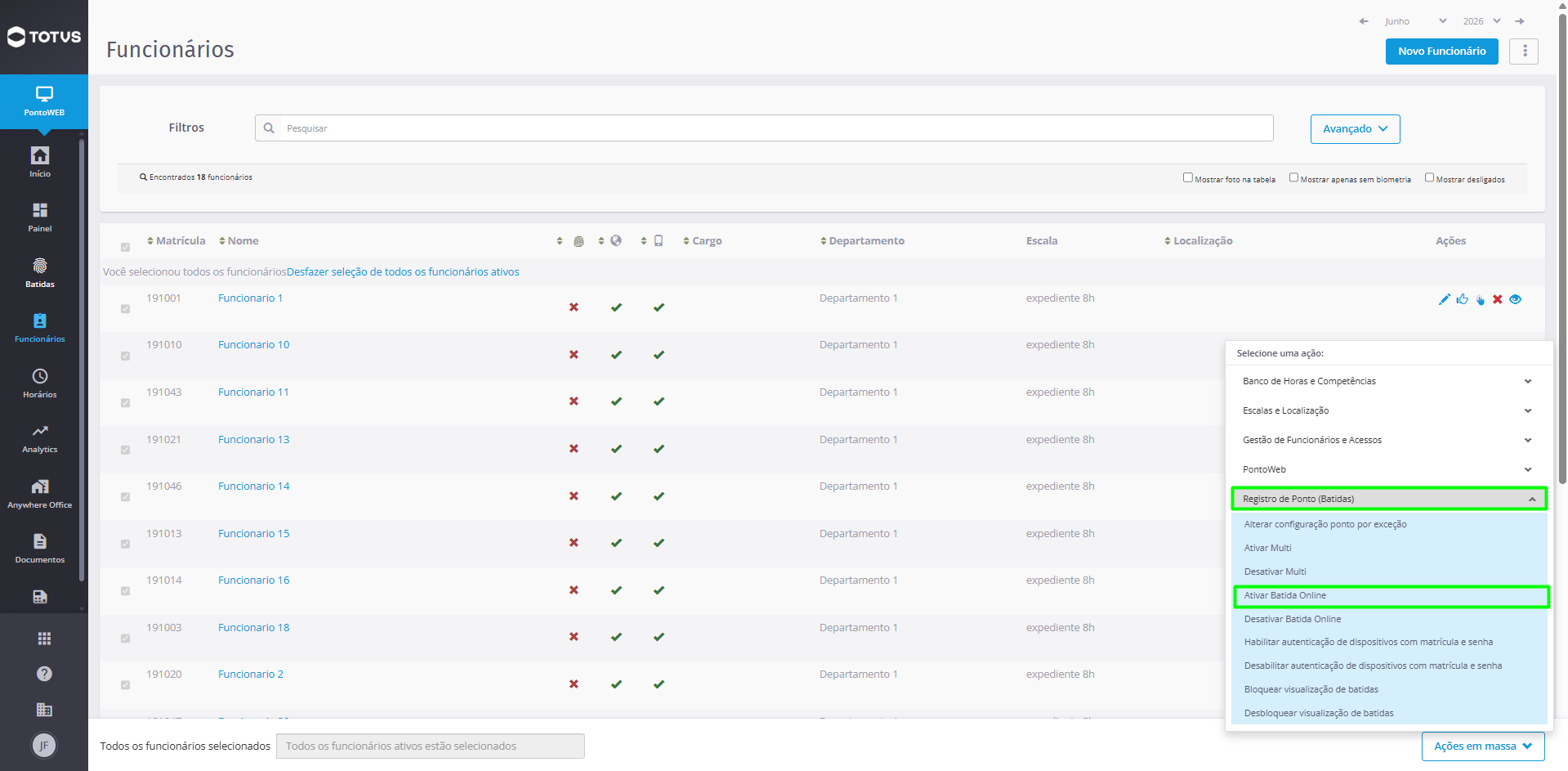The height and width of the screenshot is (771, 1568).
Task: Expand Escalas e Localização section
Action: (x=1389, y=410)
